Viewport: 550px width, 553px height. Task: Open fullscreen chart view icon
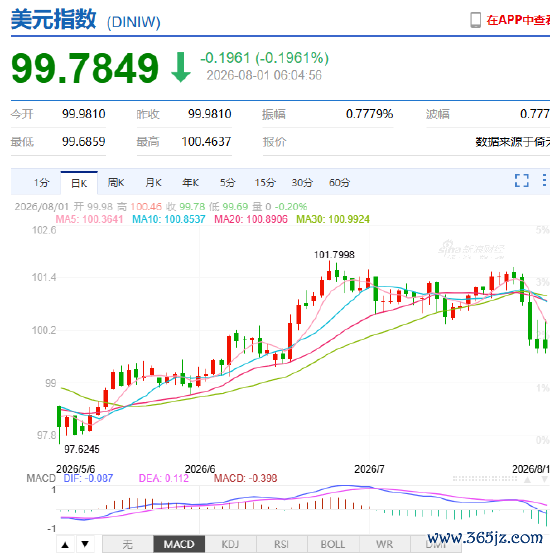(x=521, y=181)
